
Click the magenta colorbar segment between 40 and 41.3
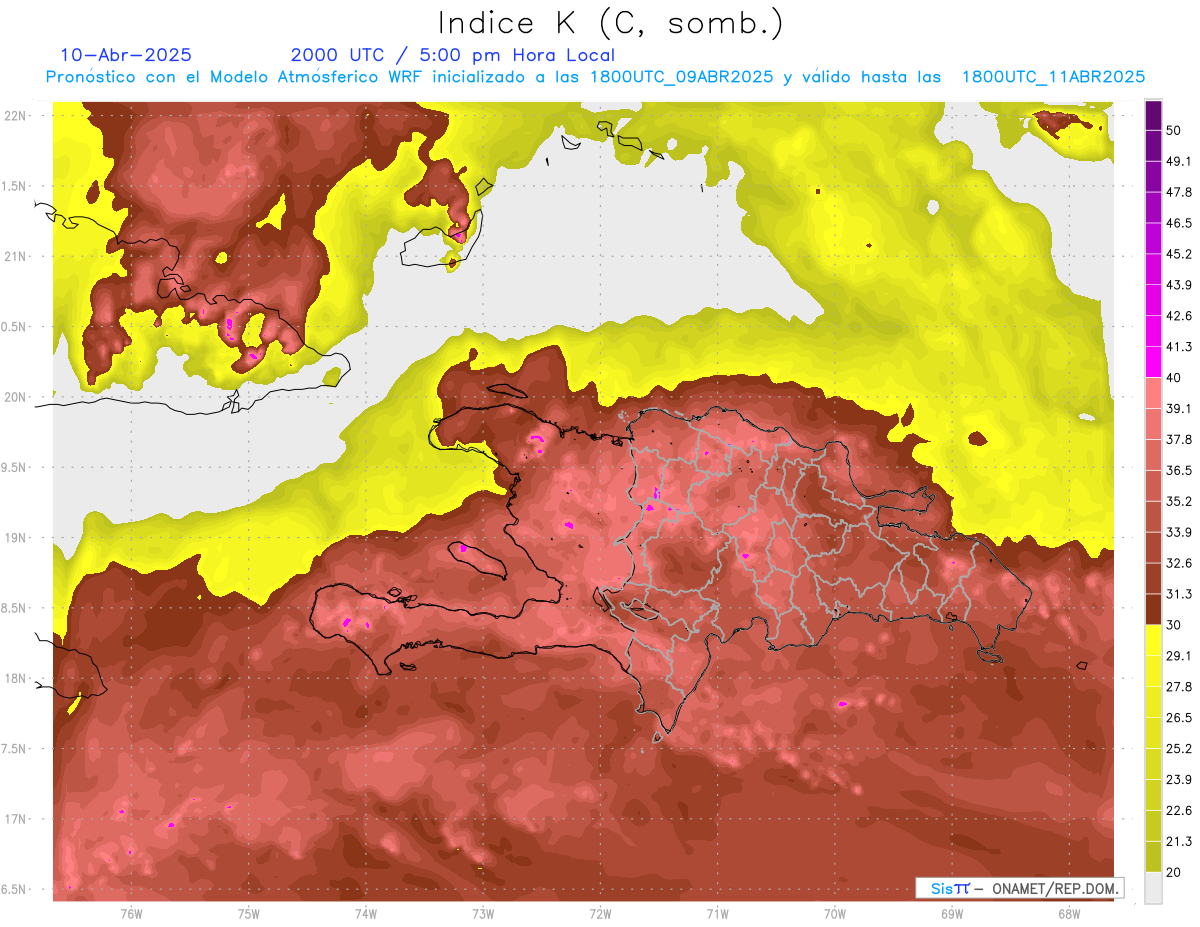point(1153,362)
